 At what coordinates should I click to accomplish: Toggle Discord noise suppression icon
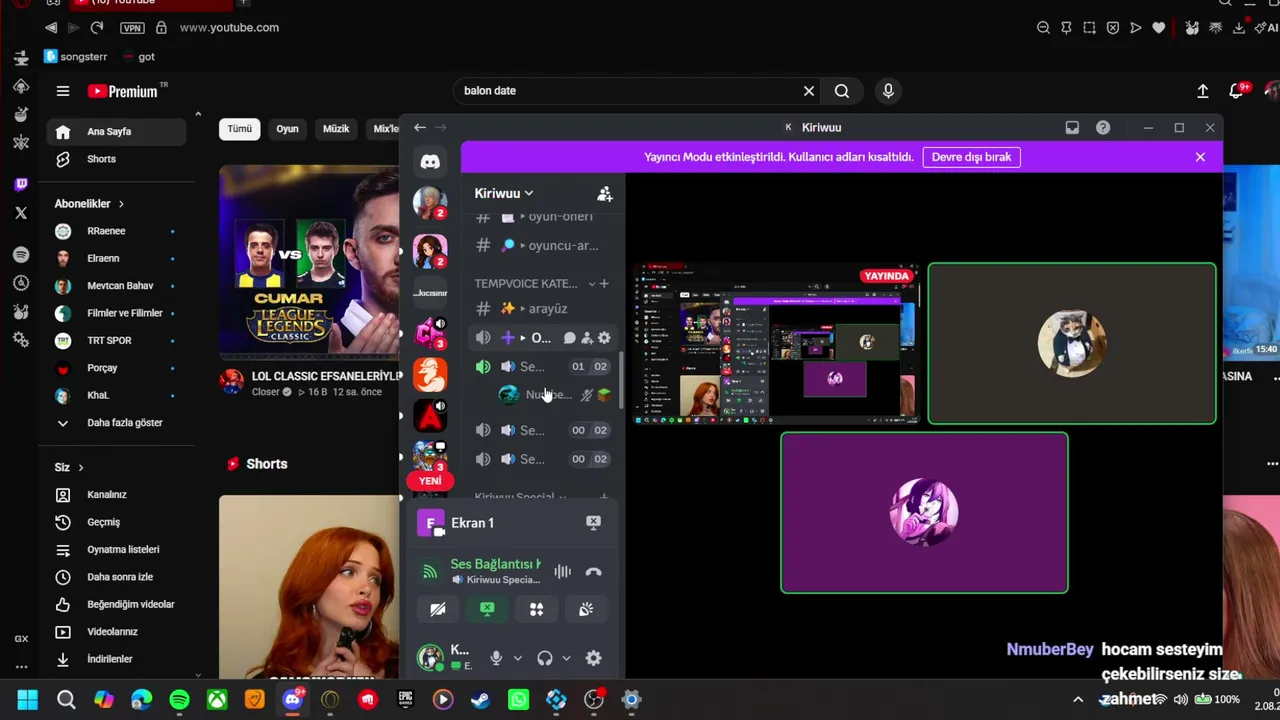563,572
